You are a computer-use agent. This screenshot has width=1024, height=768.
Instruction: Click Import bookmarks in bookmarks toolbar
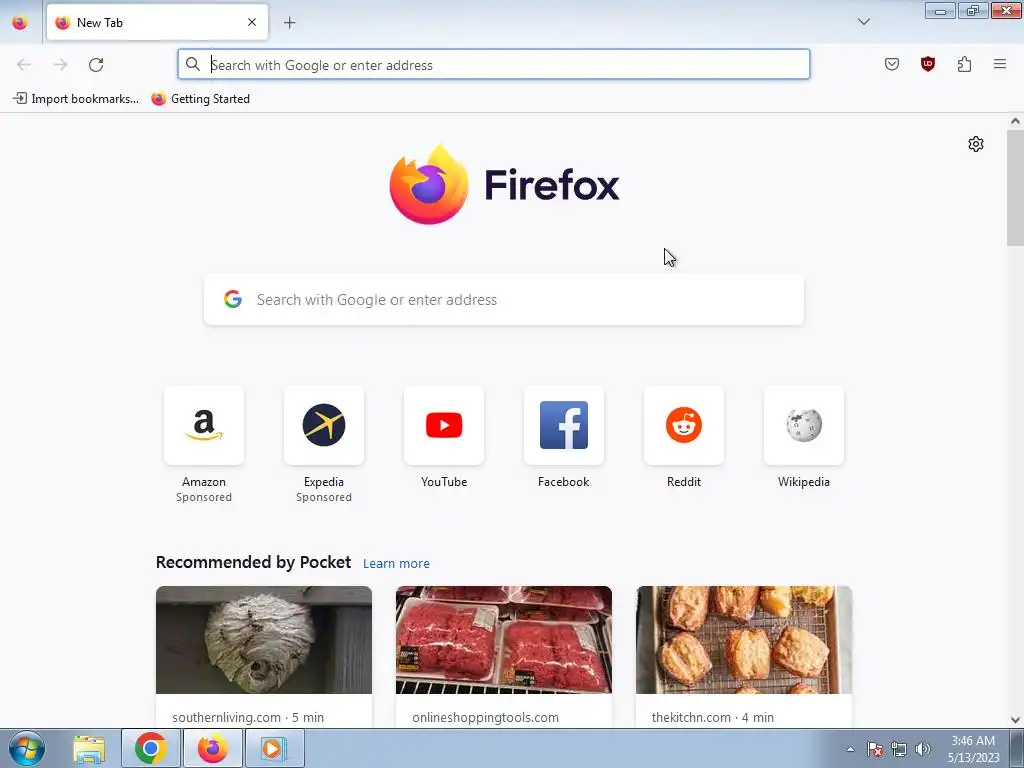[x=76, y=99]
